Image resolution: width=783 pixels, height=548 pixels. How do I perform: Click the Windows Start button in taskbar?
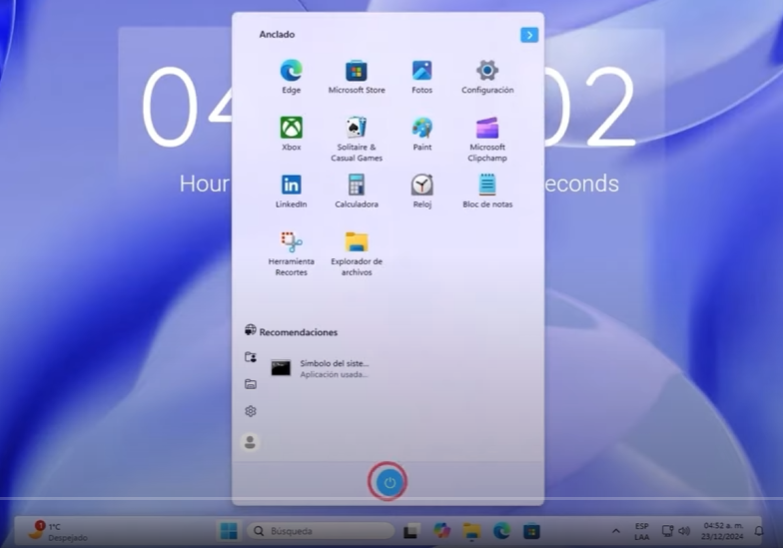pyautogui.click(x=229, y=531)
